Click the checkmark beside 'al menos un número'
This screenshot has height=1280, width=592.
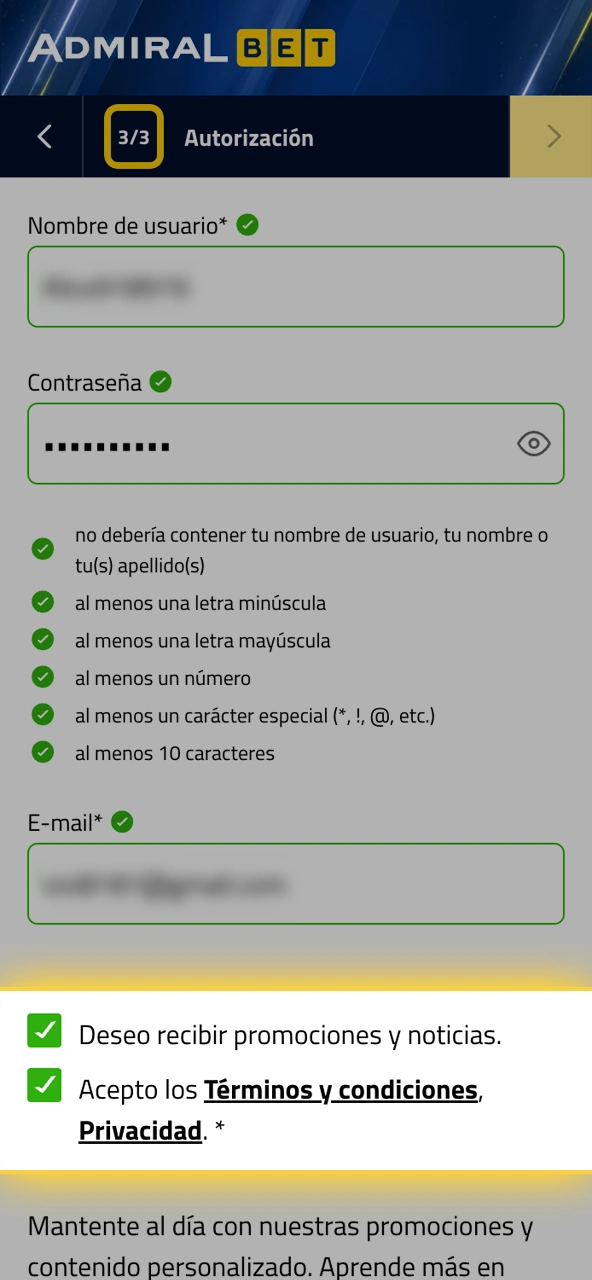point(43,677)
